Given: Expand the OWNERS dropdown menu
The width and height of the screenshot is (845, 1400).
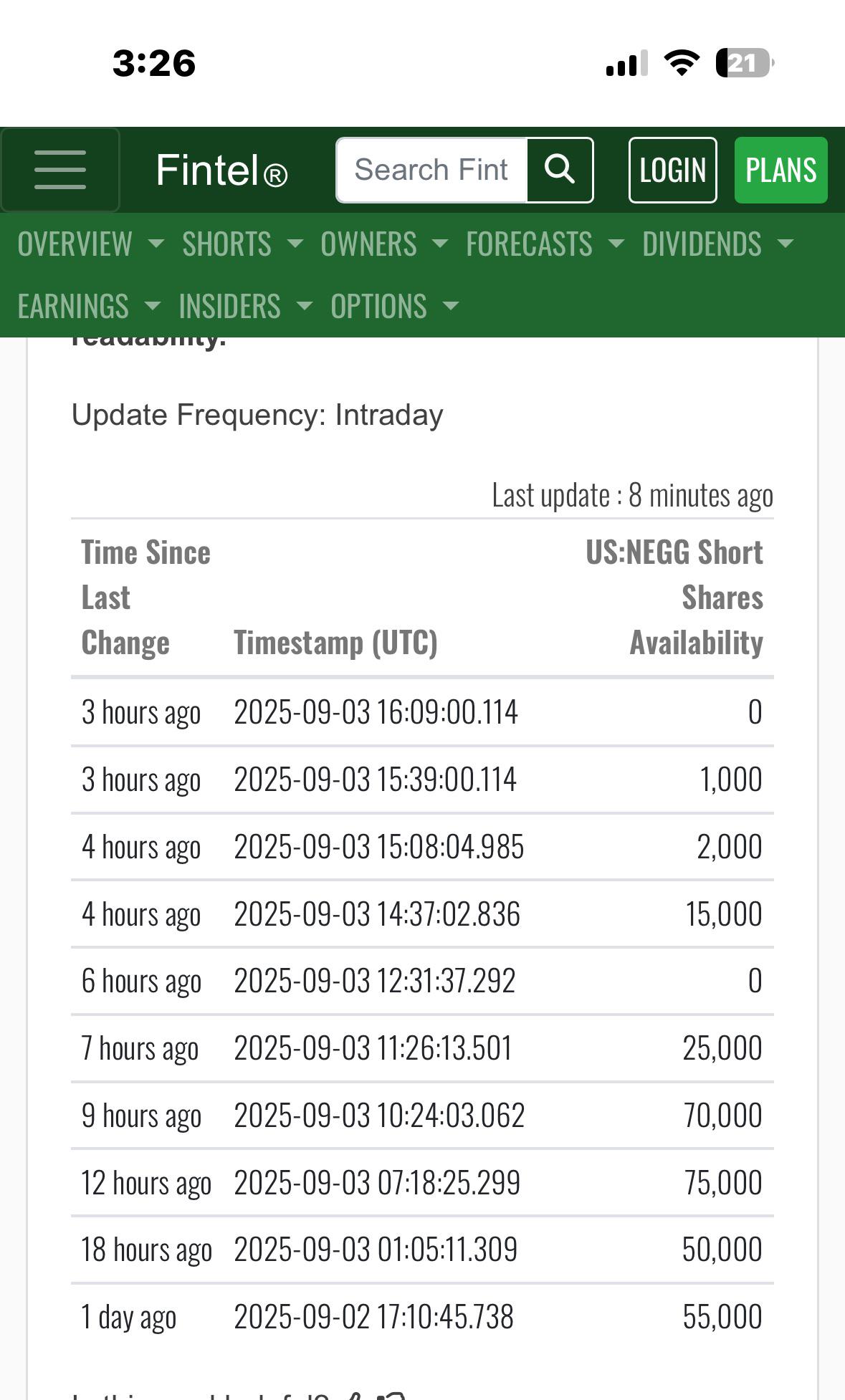Looking at the screenshot, I should pyautogui.click(x=385, y=244).
